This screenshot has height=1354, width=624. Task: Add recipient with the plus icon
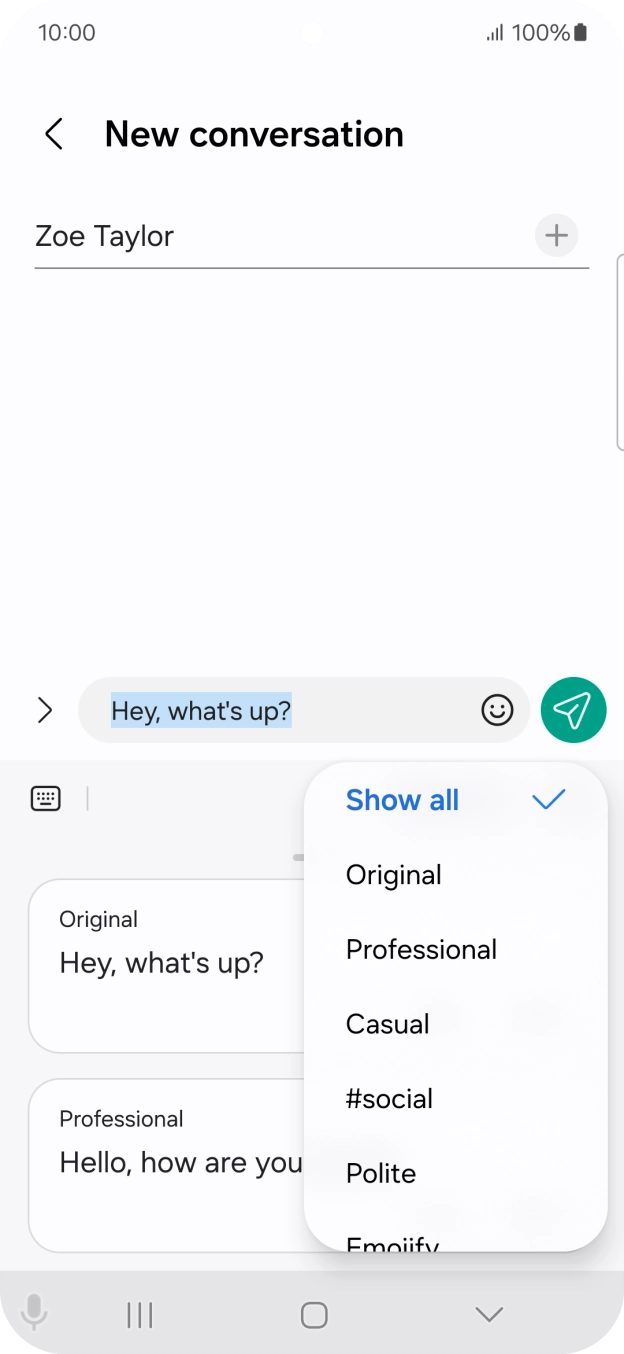pyautogui.click(x=556, y=236)
